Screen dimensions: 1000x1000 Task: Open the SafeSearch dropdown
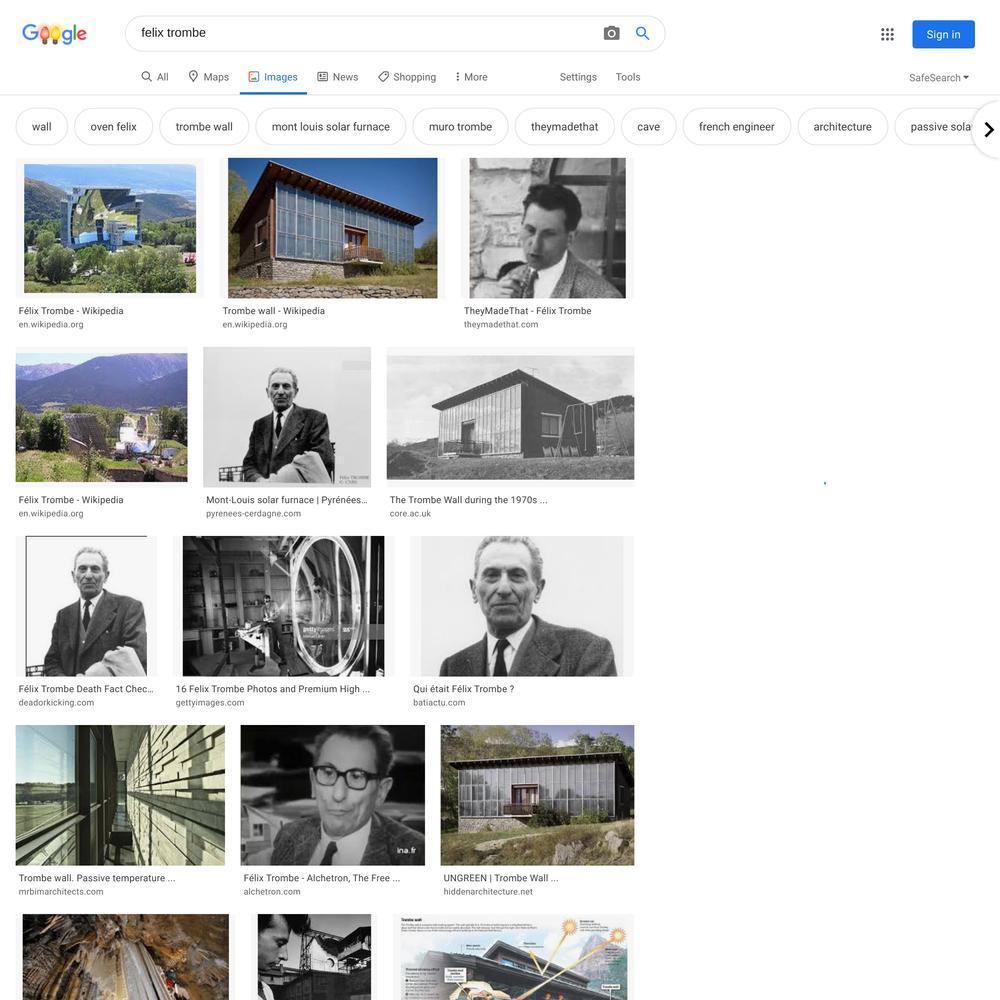click(x=939, y=78)
